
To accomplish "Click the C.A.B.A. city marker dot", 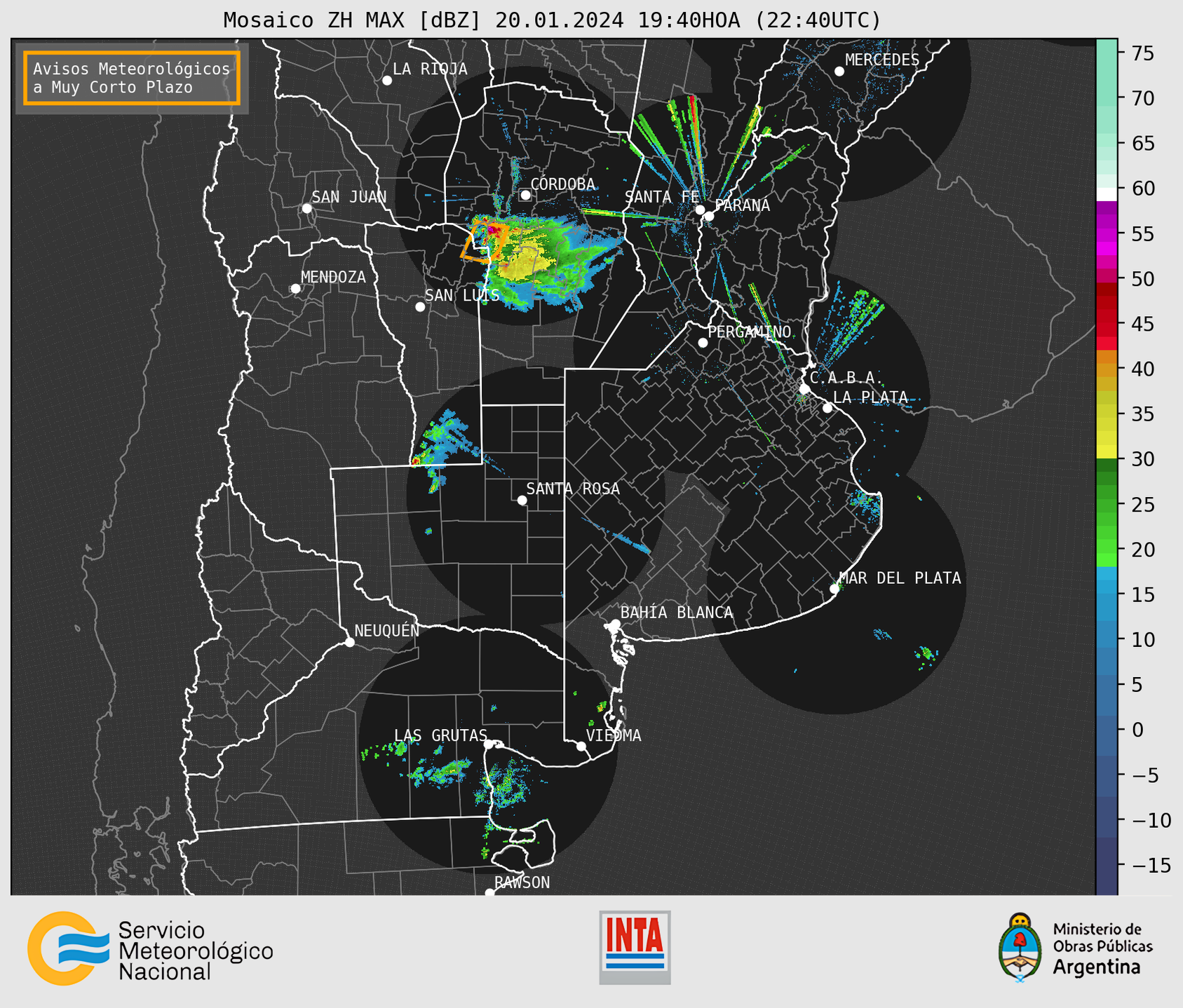I will pos(804,389).
